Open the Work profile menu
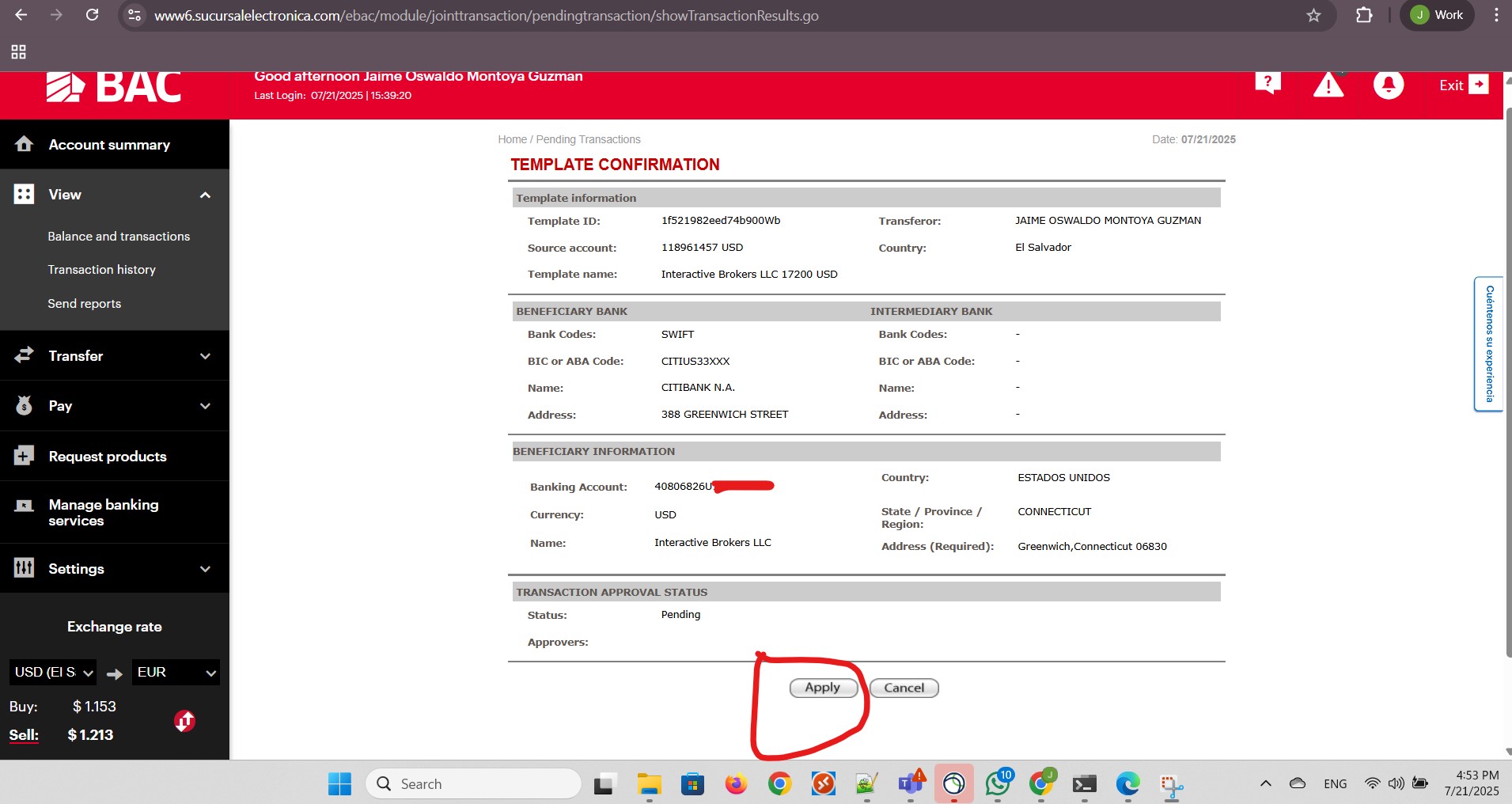Image resolution: width=1512 pixels, height=804 pixels. pyautogui.click(x=1437, y=15)
